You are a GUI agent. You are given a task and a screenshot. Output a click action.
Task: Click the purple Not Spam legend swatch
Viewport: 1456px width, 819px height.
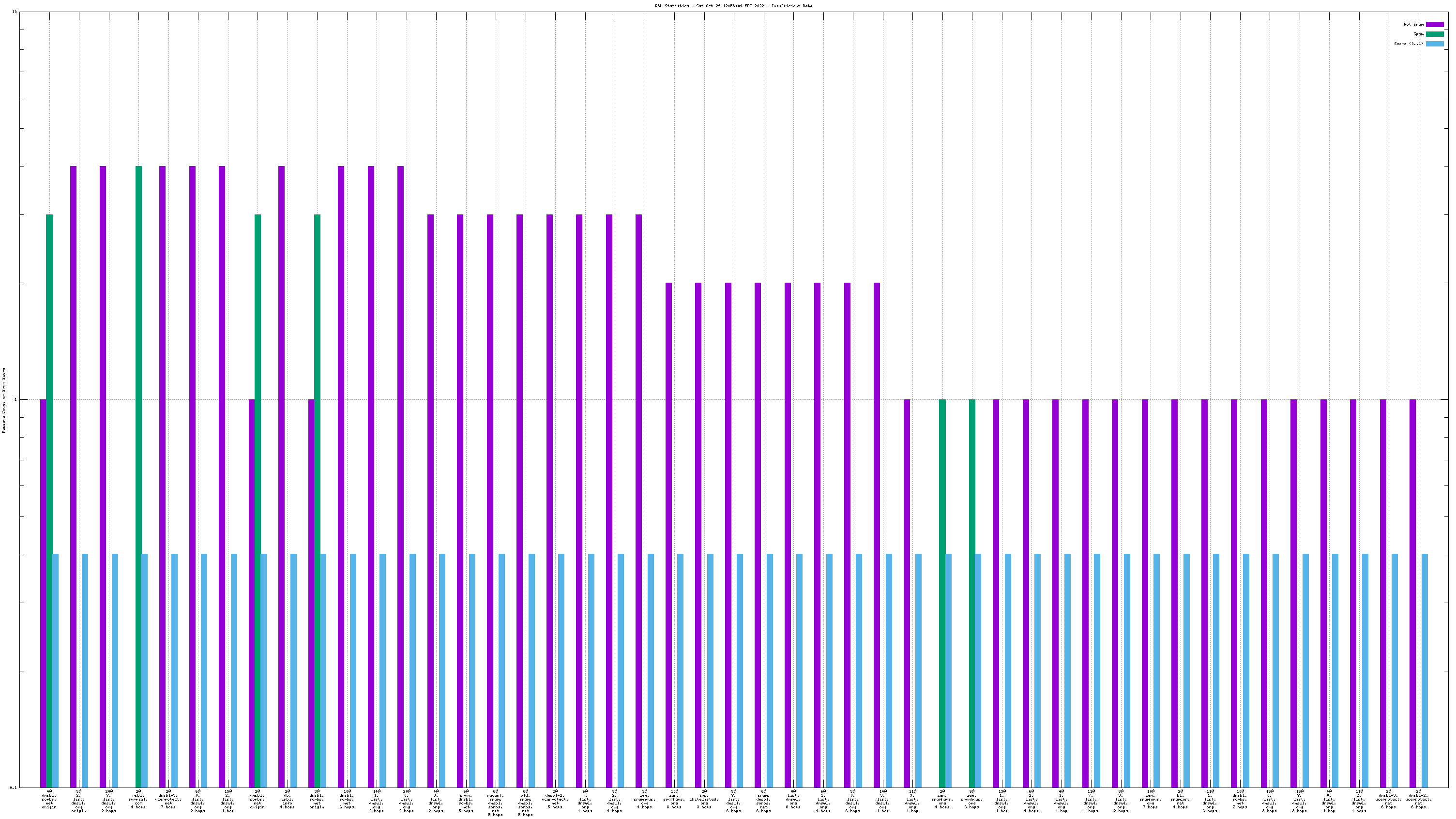1435,24
